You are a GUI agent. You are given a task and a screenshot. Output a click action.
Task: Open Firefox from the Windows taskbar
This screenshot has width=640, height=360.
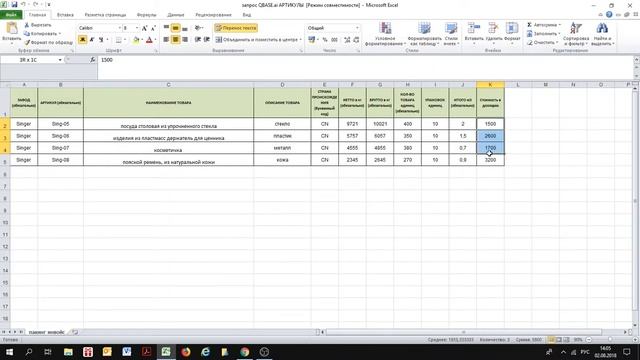[185, 352]
